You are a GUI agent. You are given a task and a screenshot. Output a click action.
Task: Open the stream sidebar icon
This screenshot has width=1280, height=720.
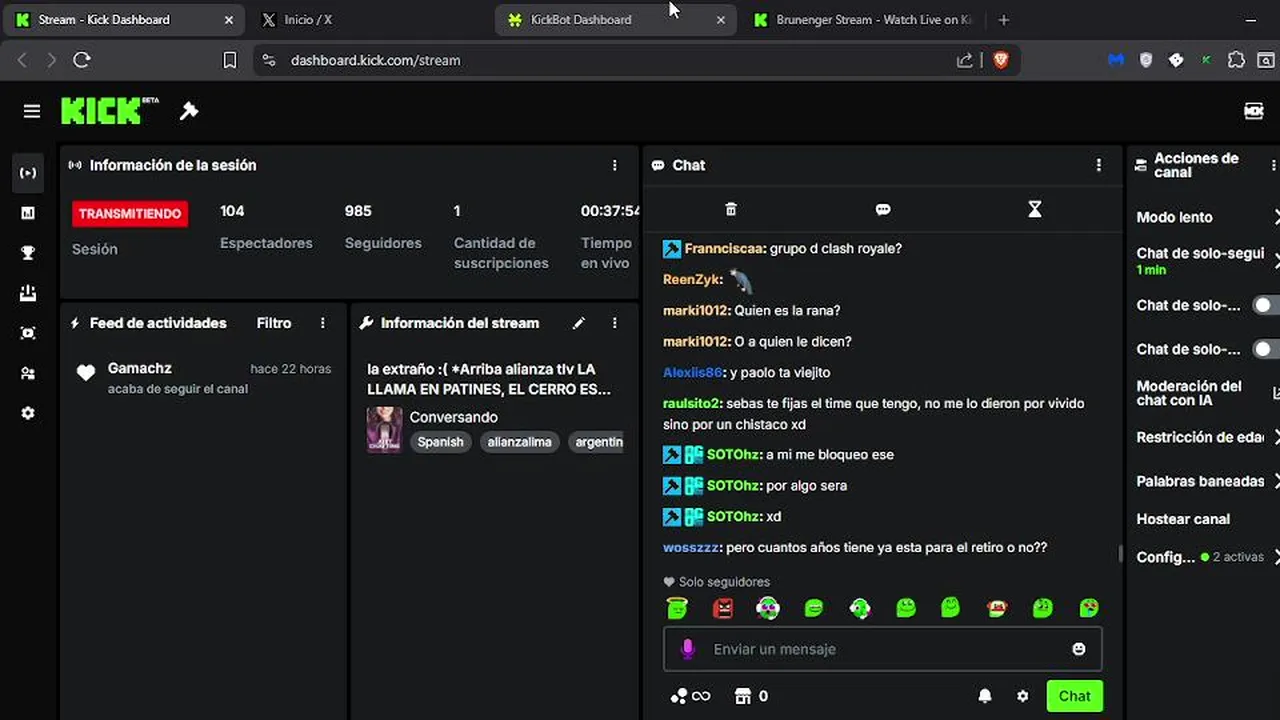28,173
